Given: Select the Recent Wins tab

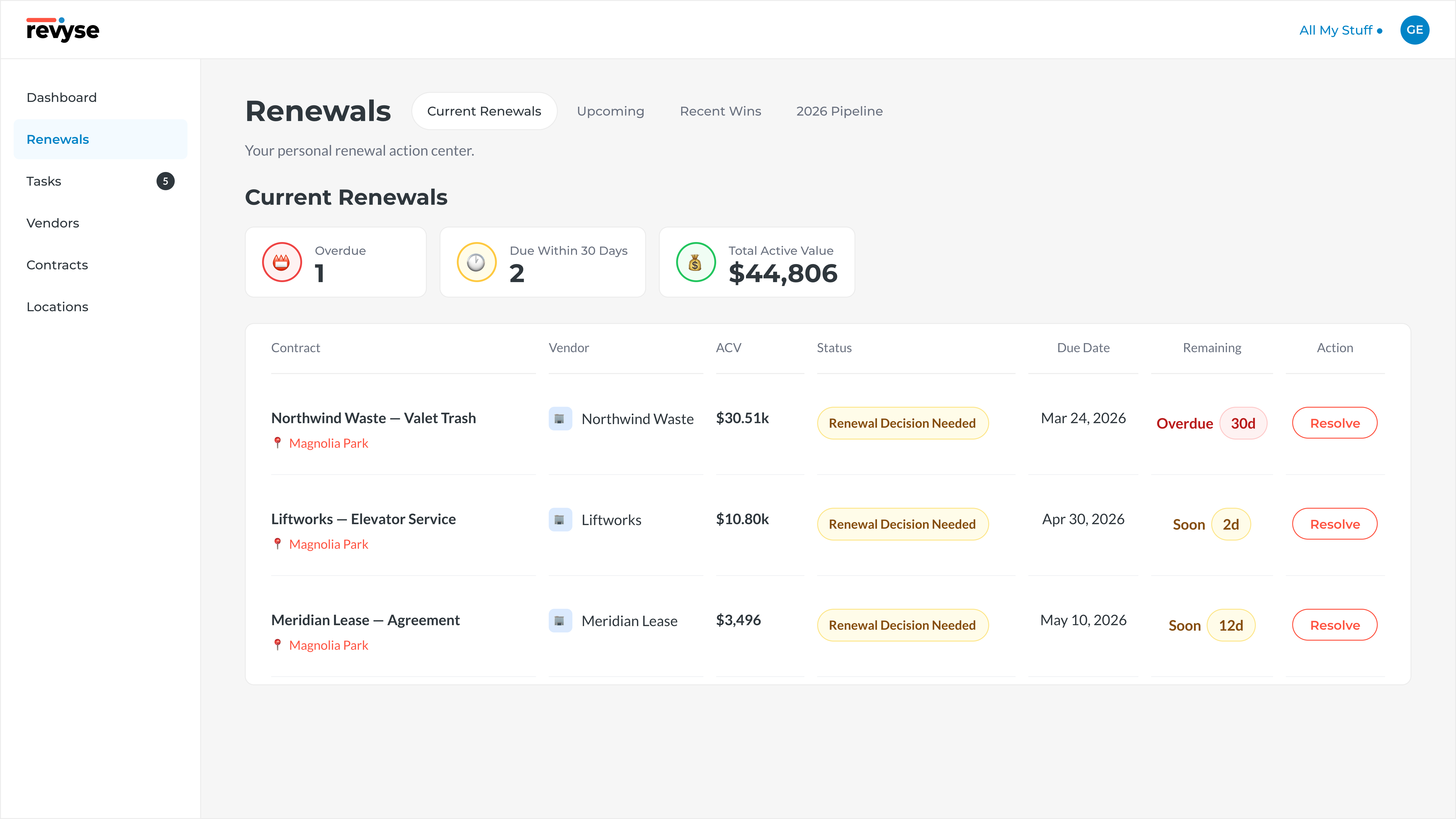Looking at the screenshot, I should coord(720,111).
